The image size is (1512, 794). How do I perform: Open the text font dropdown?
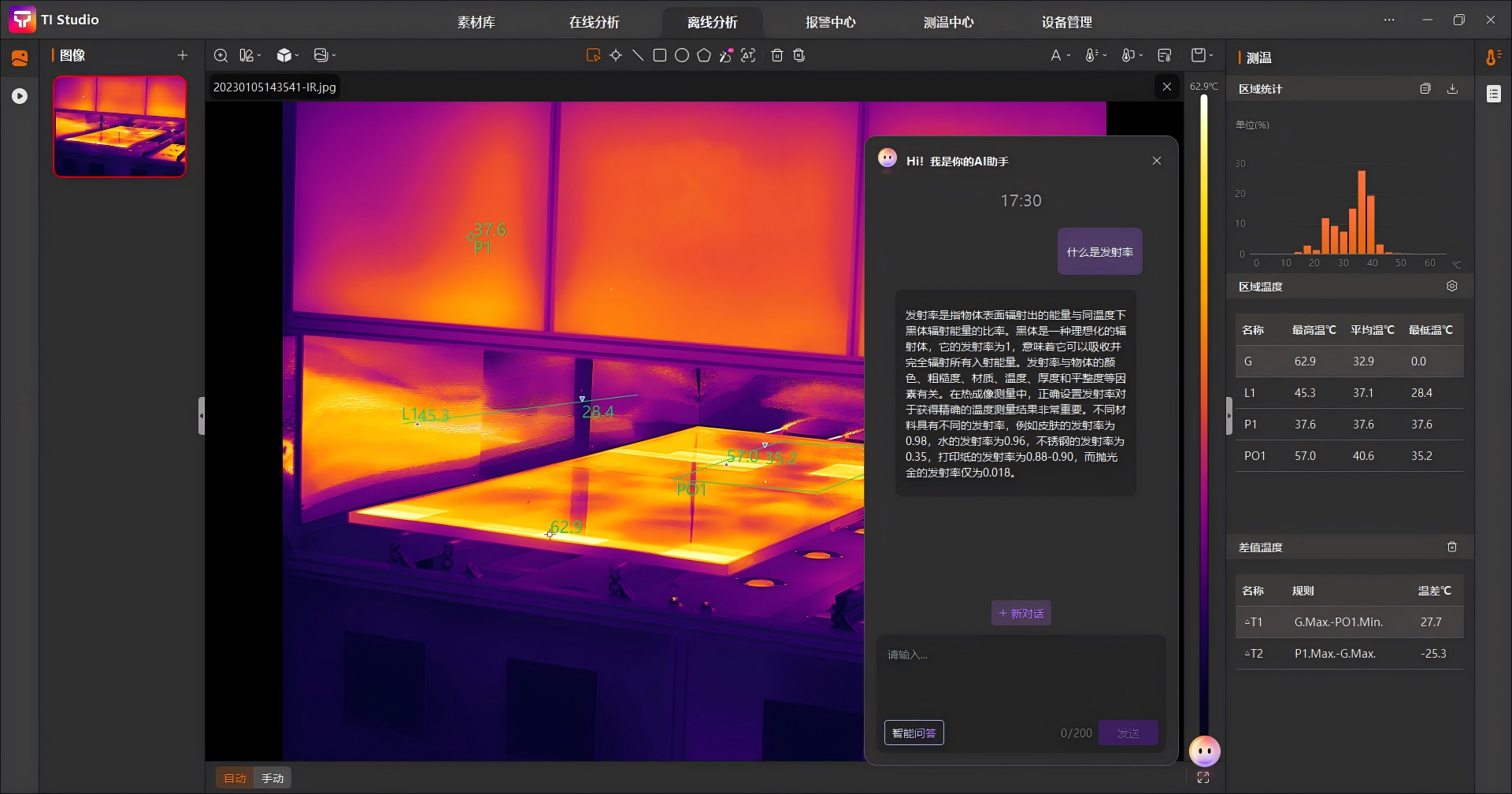point(1060,55)
